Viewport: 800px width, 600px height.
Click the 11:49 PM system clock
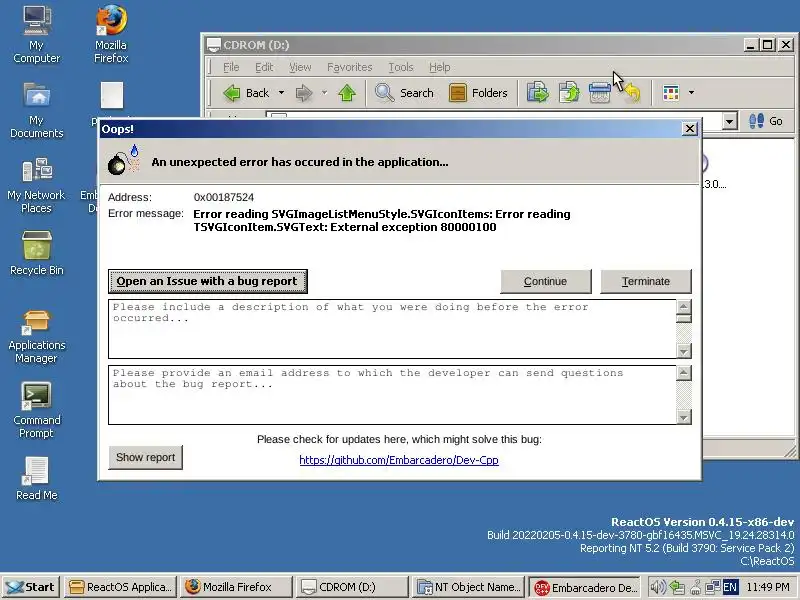coord(767,587)
